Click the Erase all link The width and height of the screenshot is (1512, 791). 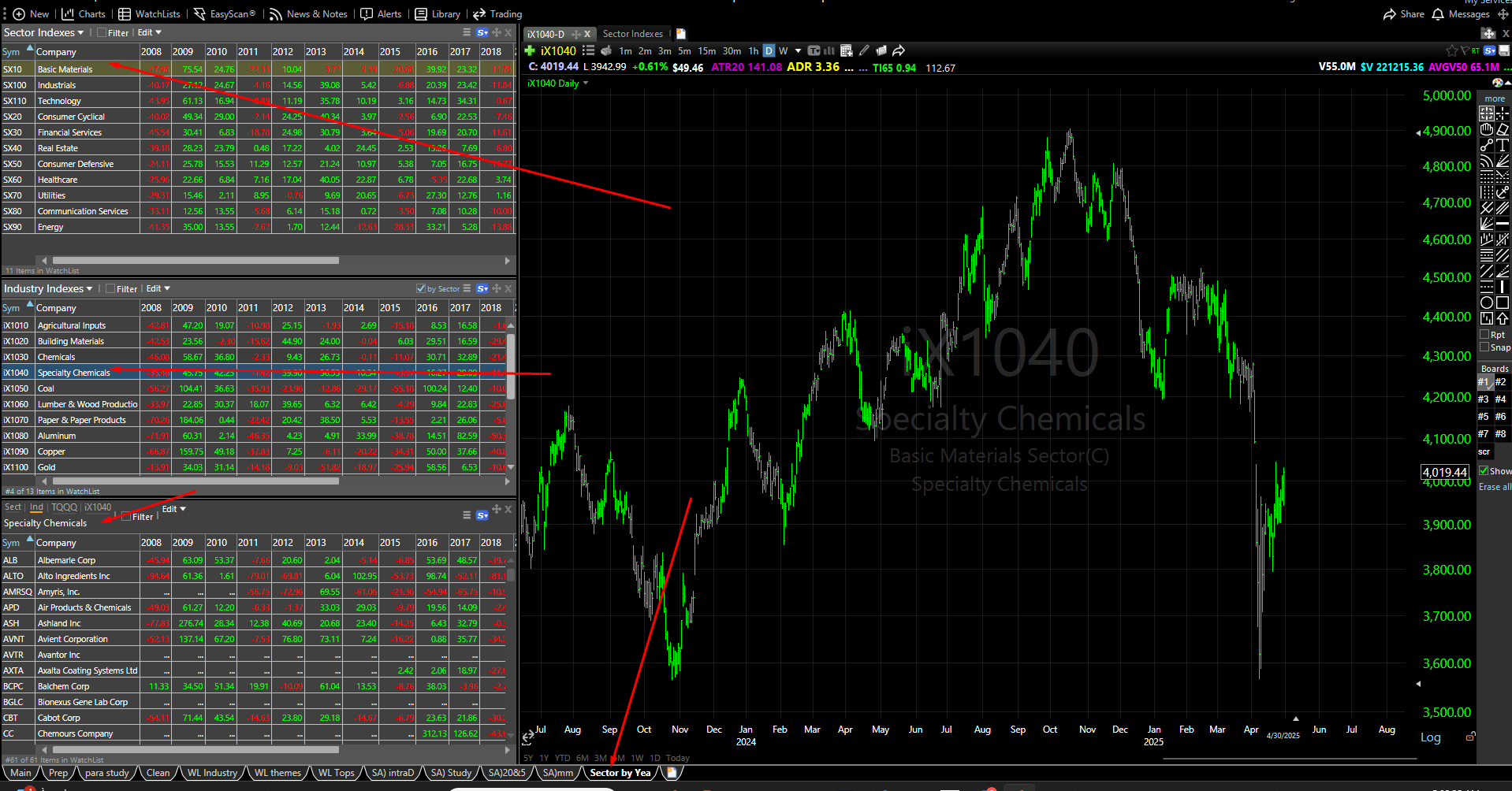point(1495,487)
